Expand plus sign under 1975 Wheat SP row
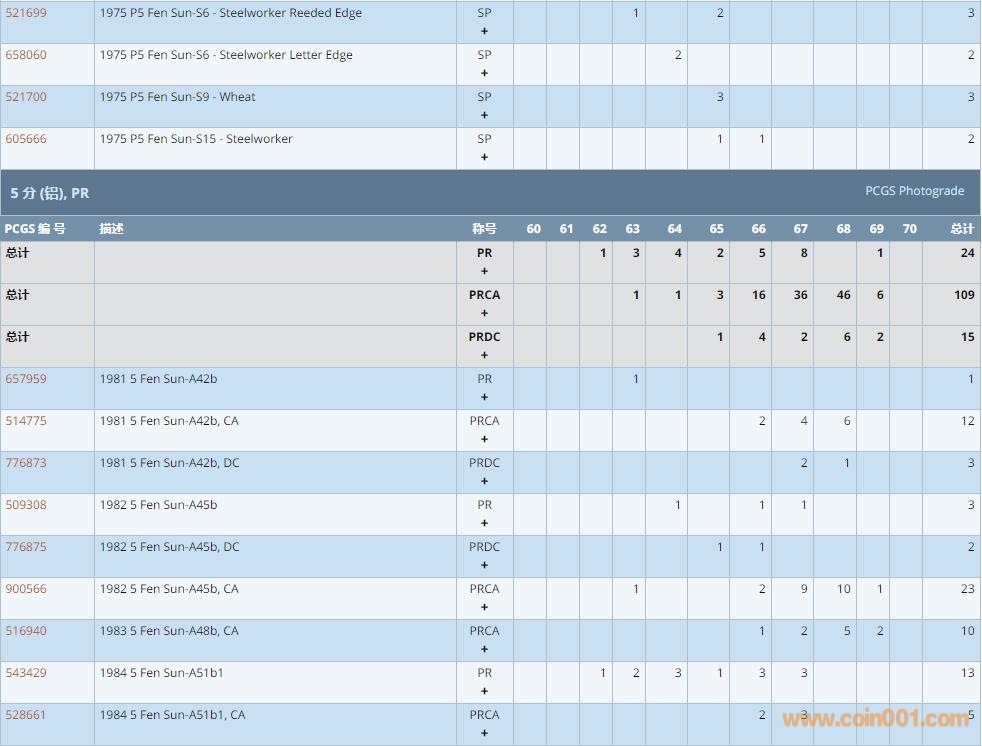The width and height of the screenshot is (982, 746). 485,115
